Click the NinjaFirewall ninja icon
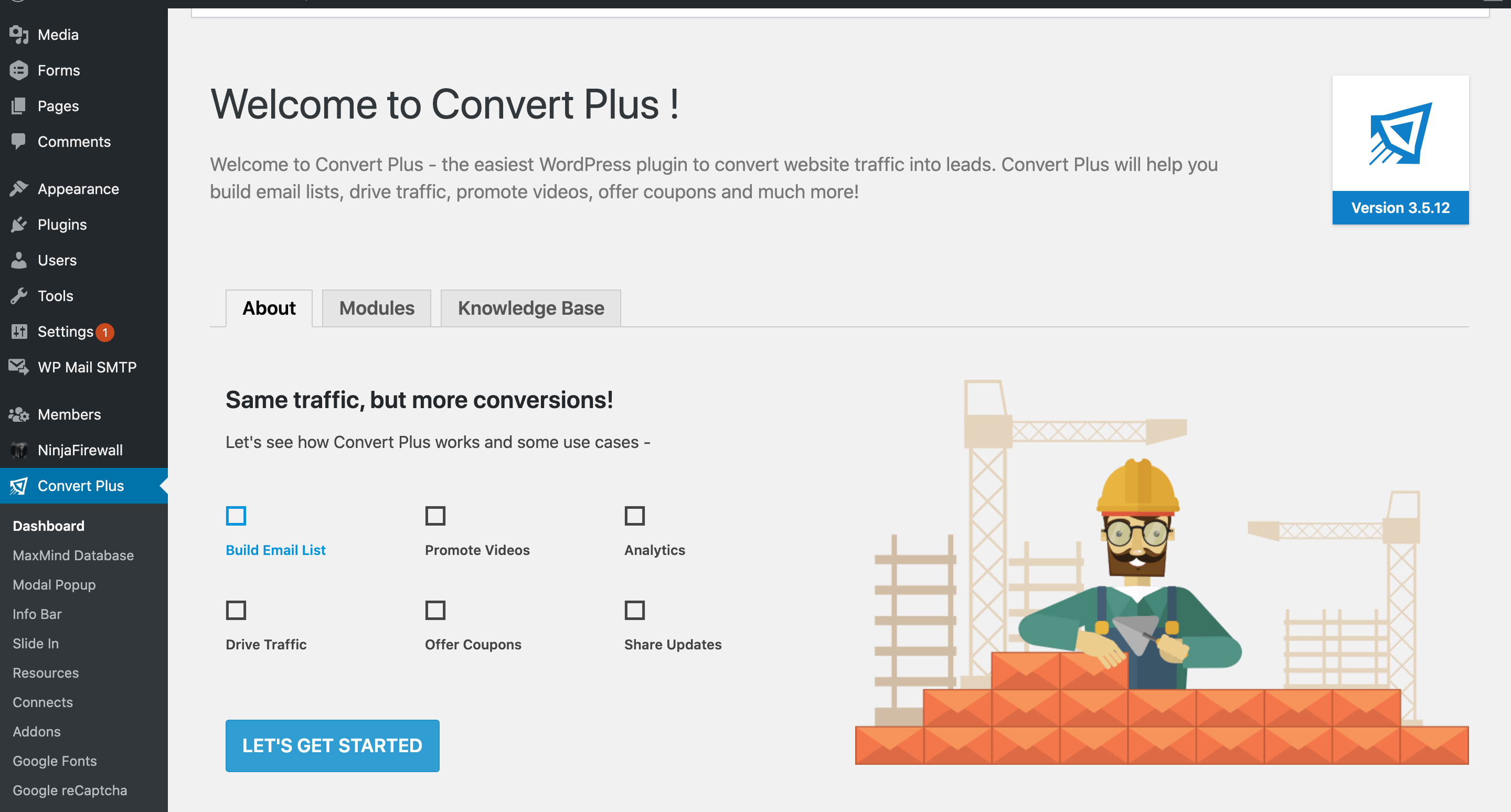The image size is (1511, 812). click(x=19, y=450)
